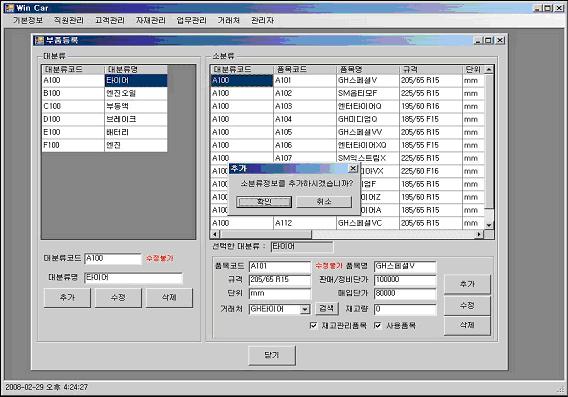
Task: Click scroll-up arrow of 소분류 table
Action: tap(489, 70)
